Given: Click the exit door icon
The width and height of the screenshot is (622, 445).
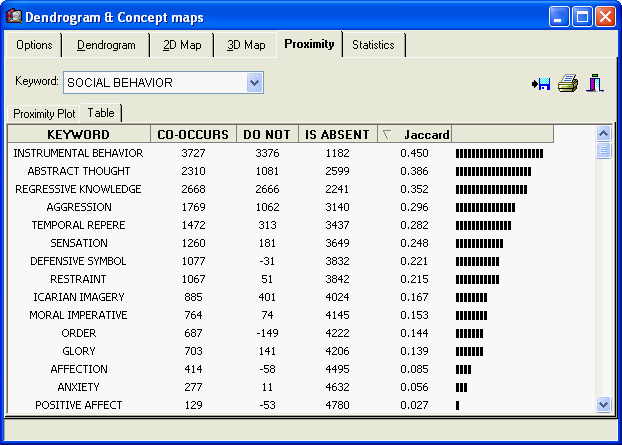Looking at the screenshot, I should (x=595, y=83).
